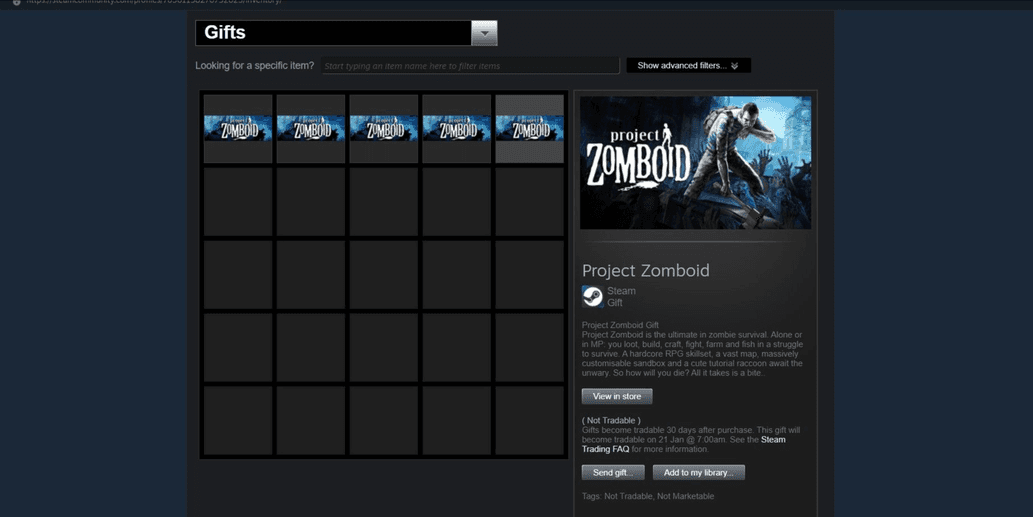
Task: Open the Gifts inventory dropdown arrow
Action: (484, 33)
